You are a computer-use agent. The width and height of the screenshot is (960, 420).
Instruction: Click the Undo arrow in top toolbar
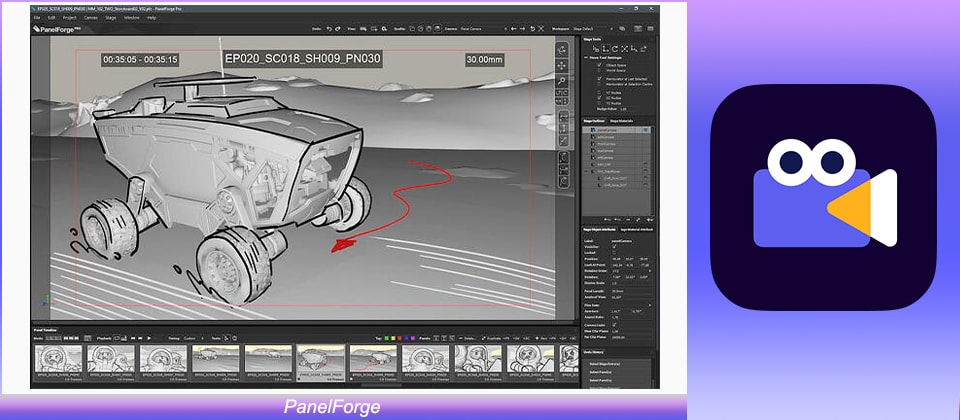tap(329, 29)
